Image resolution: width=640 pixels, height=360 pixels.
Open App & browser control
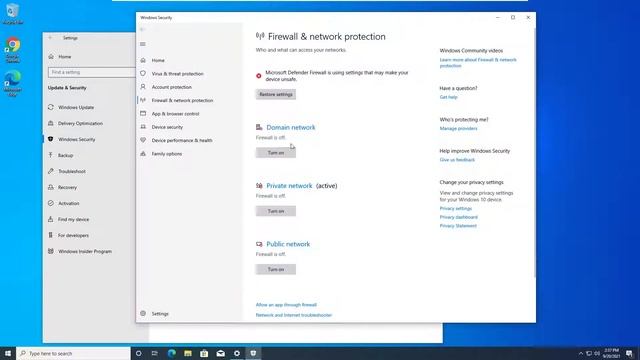pyautogui.click(x=176, y=114)
